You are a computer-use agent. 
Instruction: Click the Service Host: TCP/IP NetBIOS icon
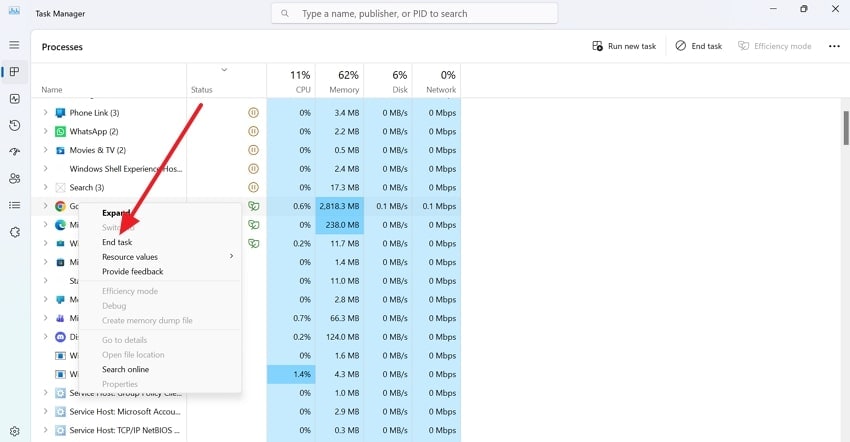pos(60,430)
